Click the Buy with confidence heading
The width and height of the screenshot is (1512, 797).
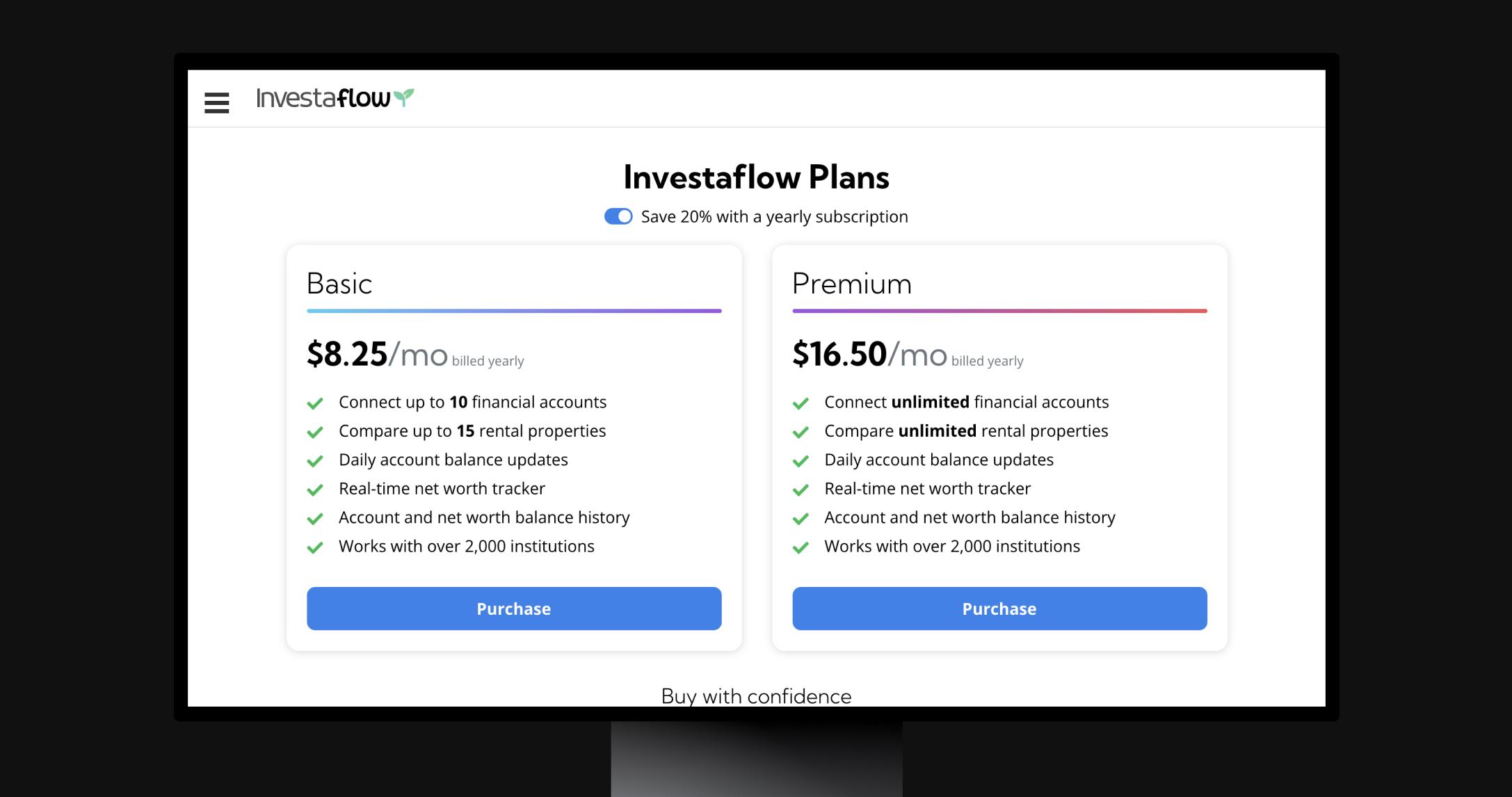tap(756, 695)
